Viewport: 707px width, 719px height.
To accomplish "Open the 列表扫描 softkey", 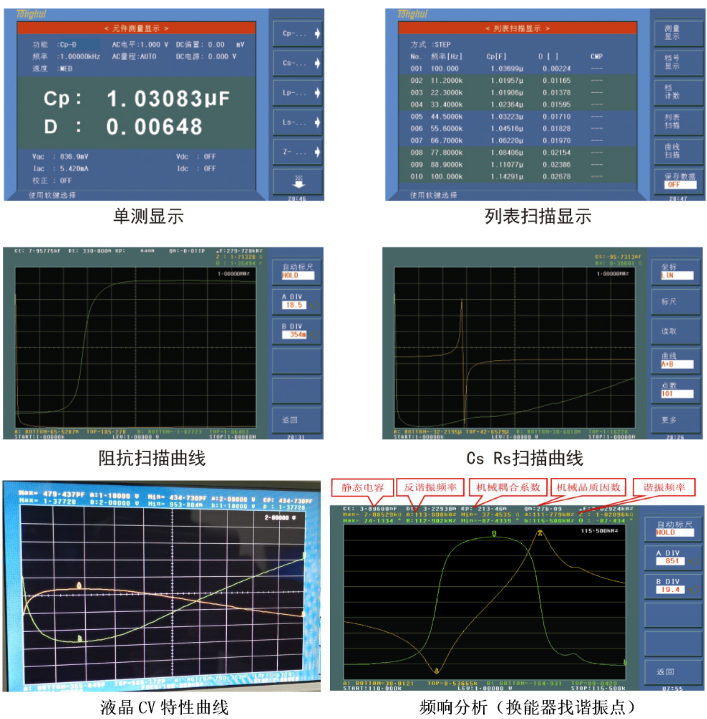I will point(678,122).
